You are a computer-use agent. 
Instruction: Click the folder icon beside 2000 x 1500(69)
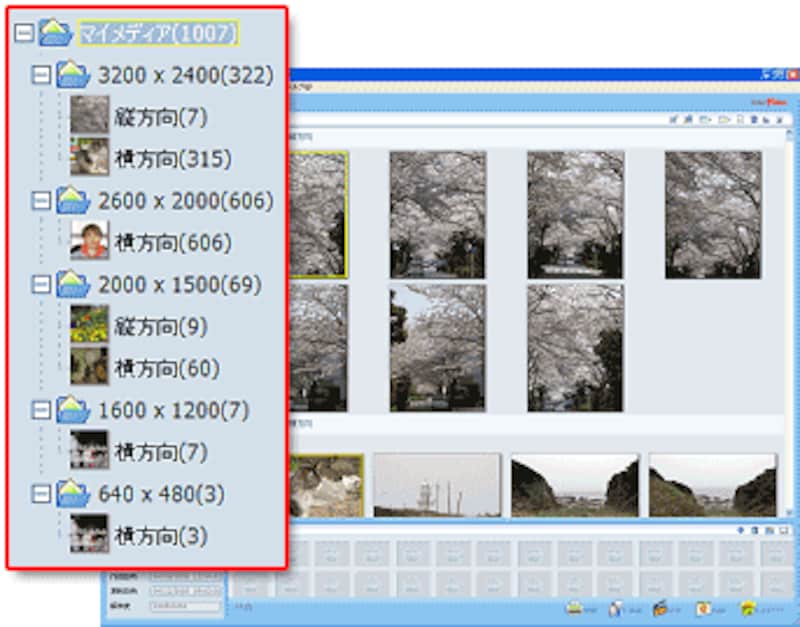[x=73, y=285]
